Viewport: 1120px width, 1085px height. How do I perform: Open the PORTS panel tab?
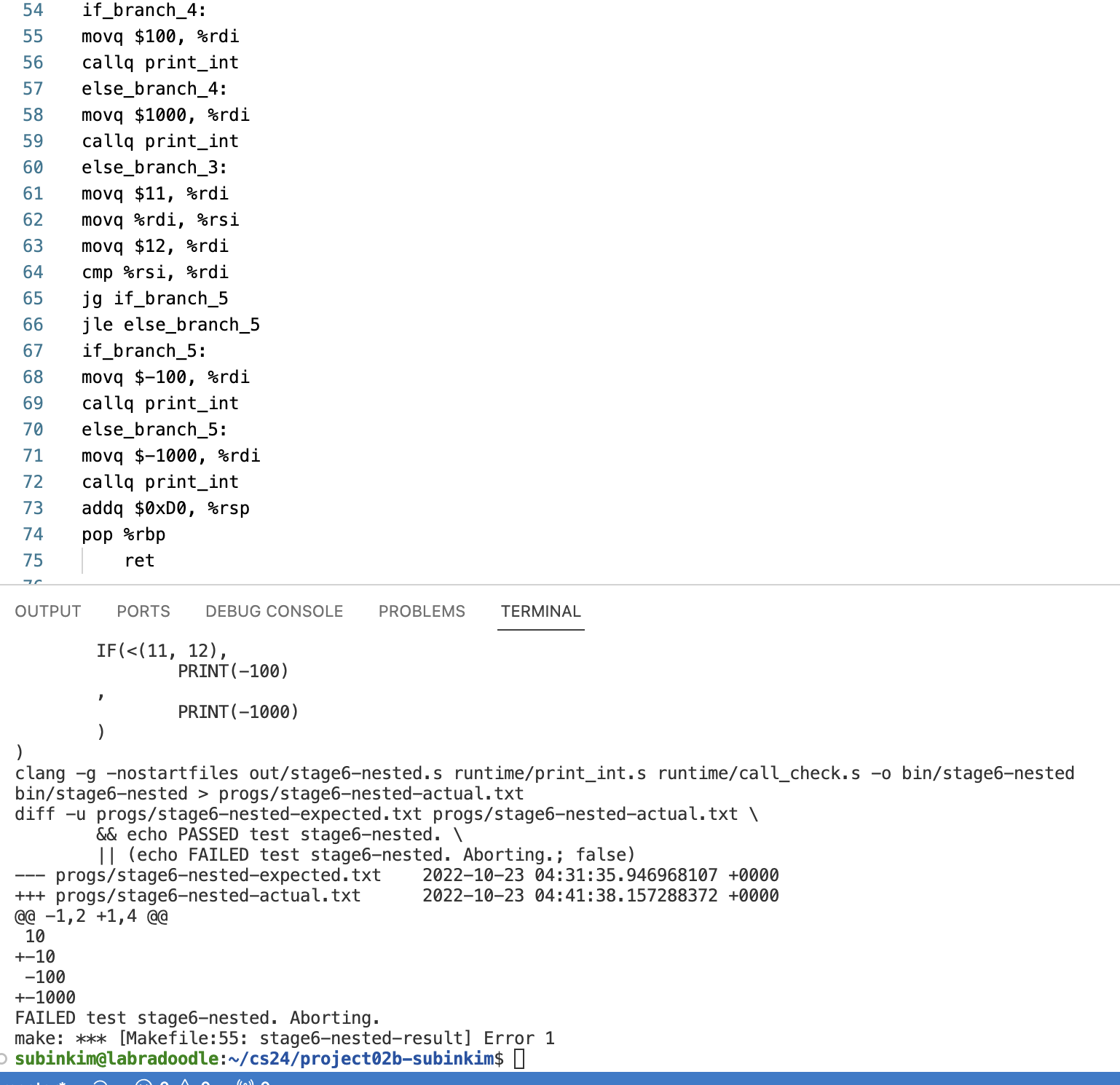pos(143,611)
